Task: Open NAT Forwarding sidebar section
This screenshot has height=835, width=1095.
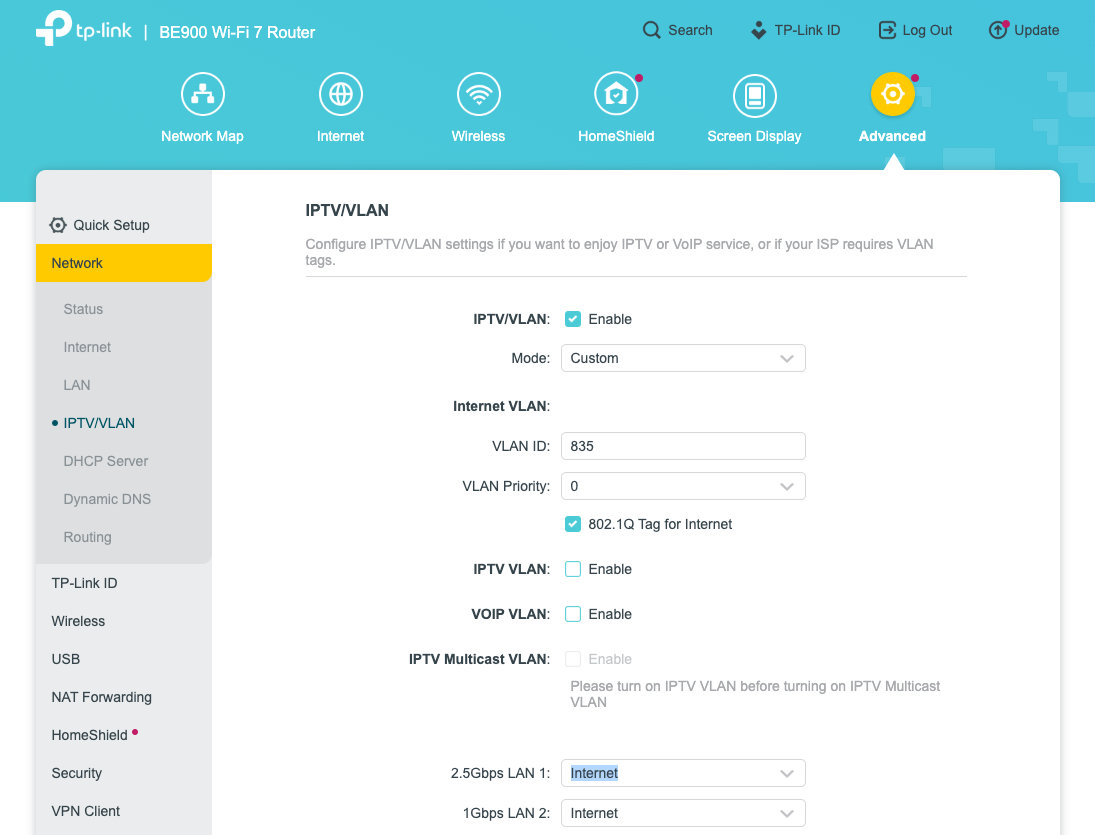Action: (x=101, y=697)
